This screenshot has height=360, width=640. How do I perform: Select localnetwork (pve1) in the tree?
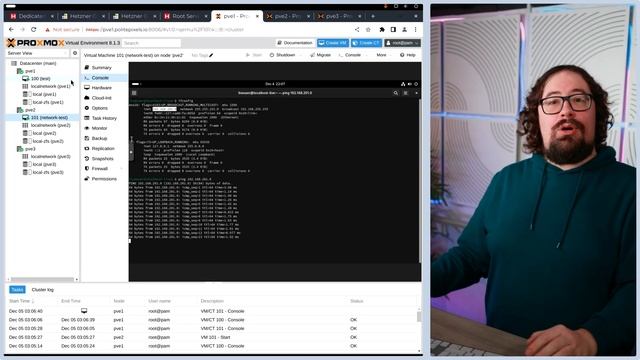pos(50,86)
